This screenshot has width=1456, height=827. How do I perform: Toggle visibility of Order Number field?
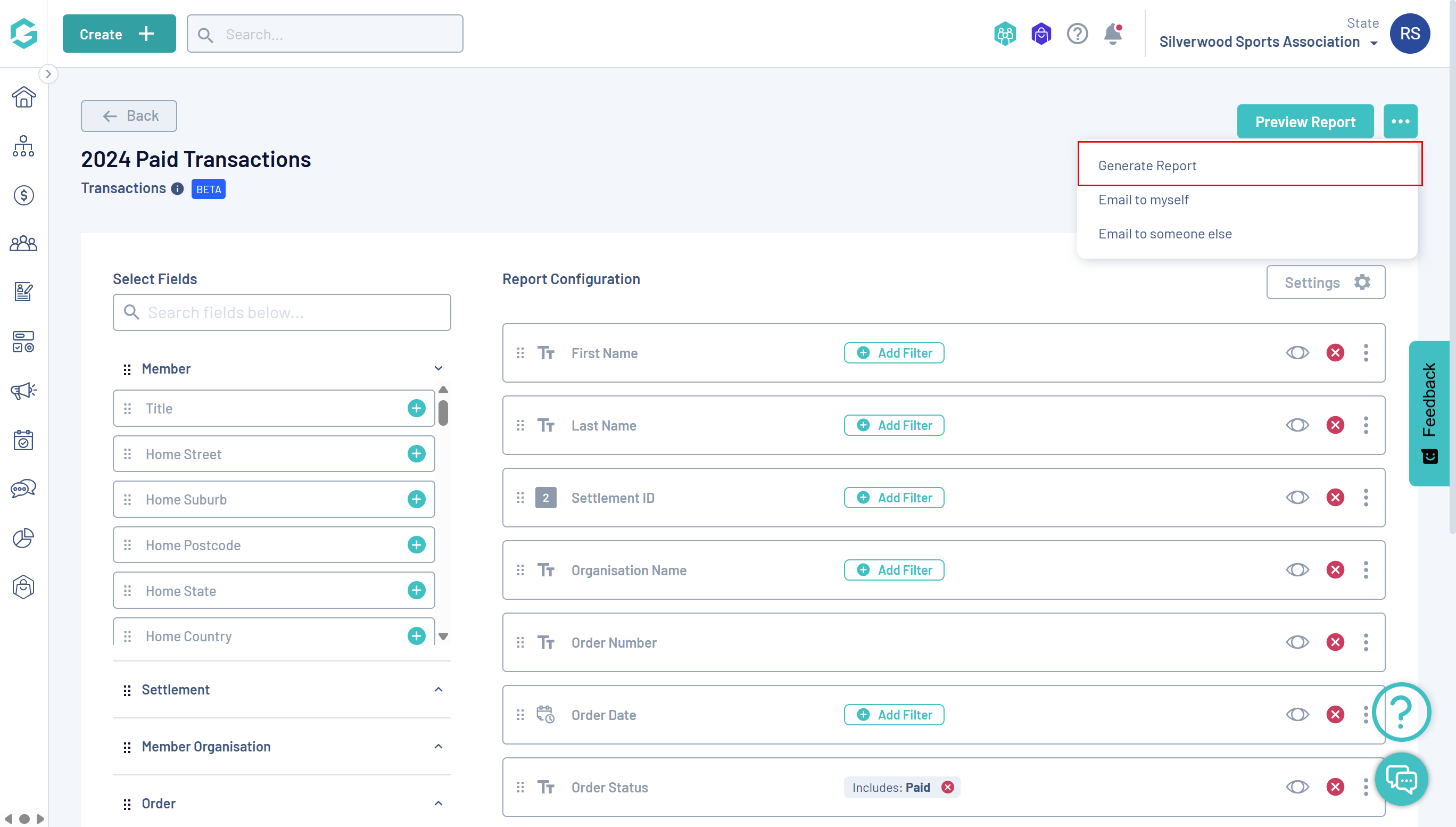(1297, 642)
